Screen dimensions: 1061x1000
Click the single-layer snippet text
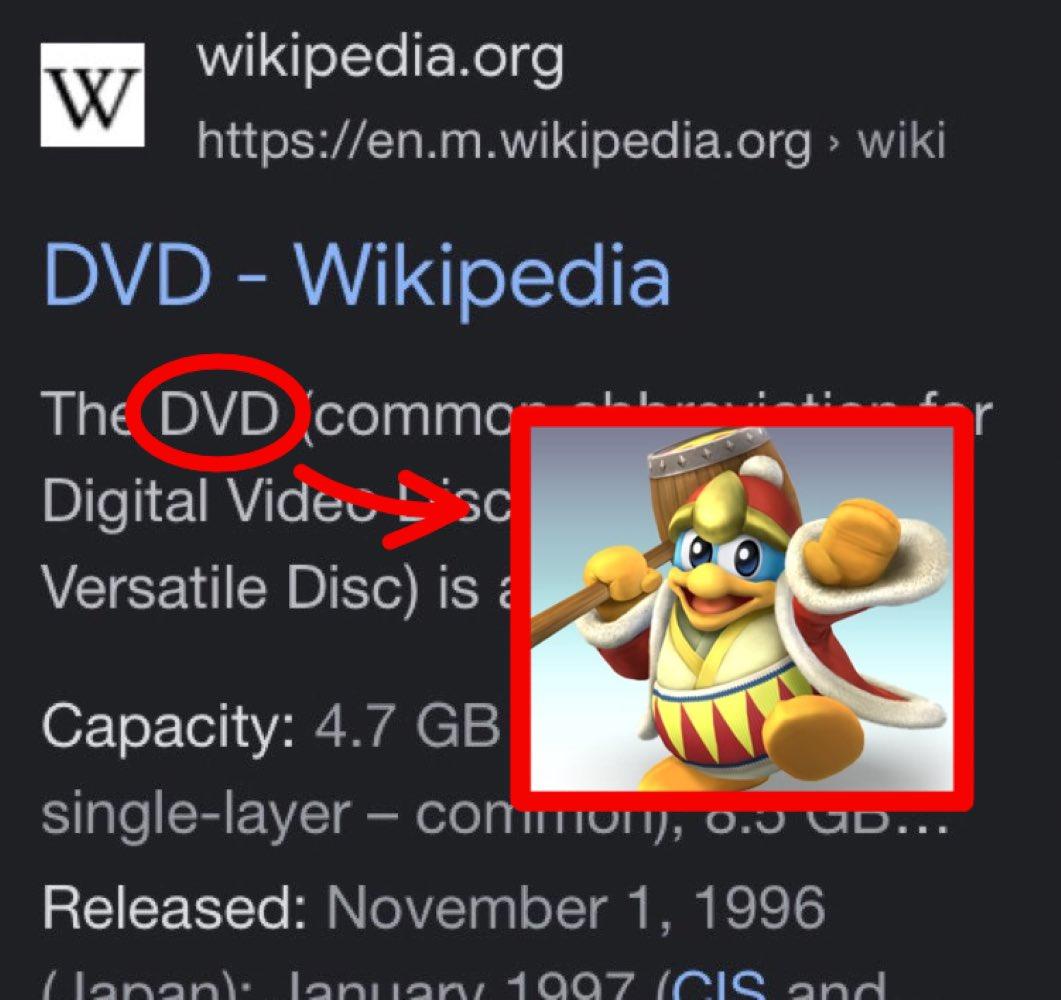197,815
